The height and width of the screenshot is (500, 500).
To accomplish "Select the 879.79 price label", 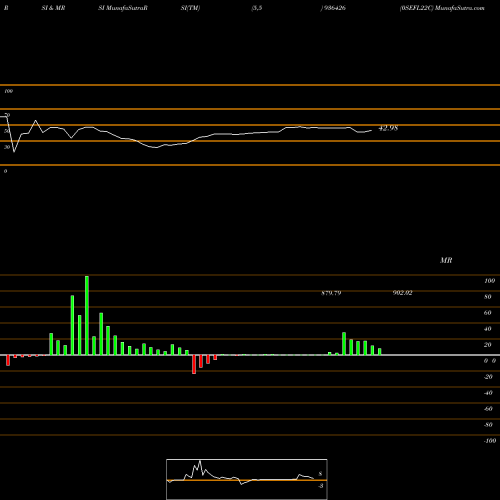I will click(331, 293).
